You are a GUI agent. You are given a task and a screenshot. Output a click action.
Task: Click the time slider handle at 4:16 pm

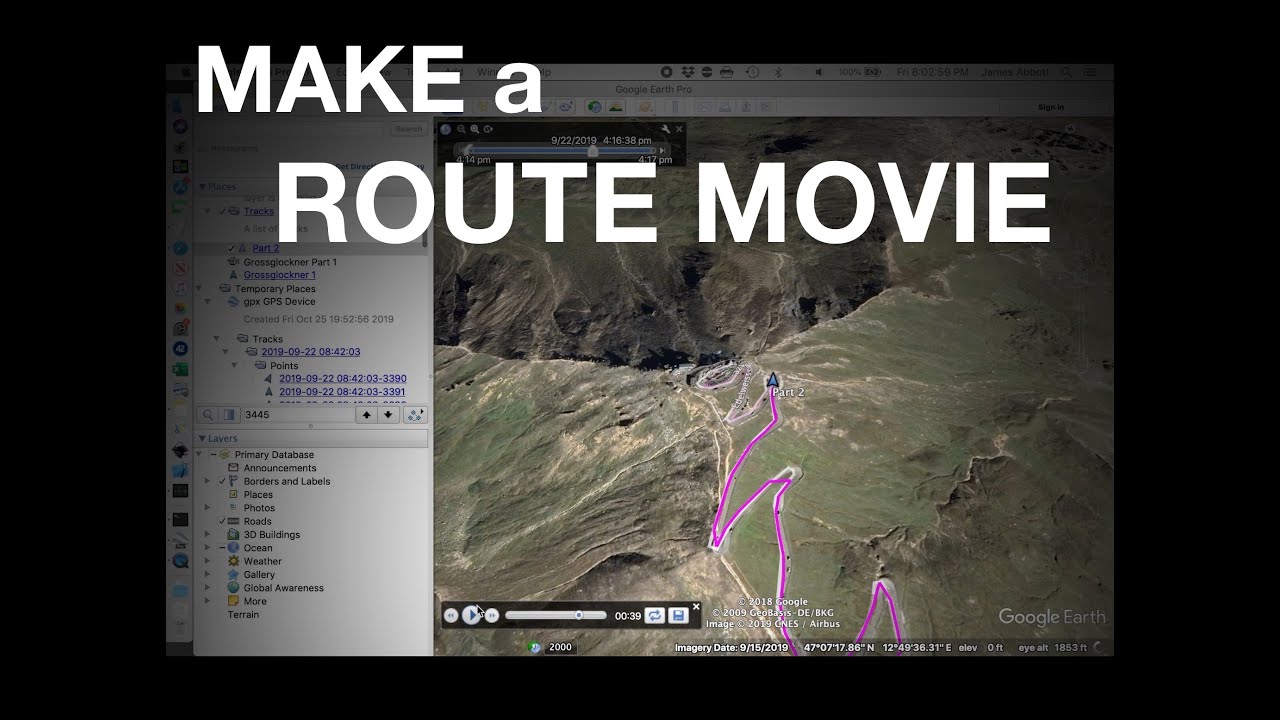tap(592, 151)
